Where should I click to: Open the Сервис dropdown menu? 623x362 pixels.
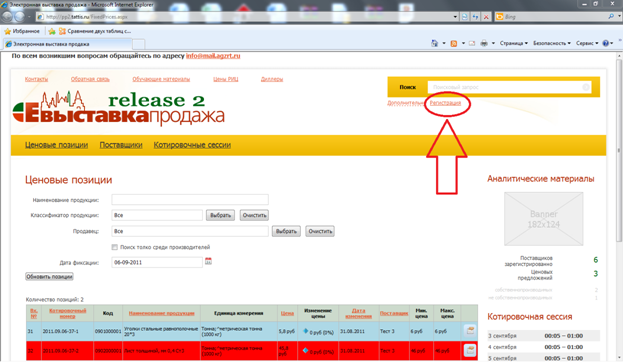coord(587,43)
